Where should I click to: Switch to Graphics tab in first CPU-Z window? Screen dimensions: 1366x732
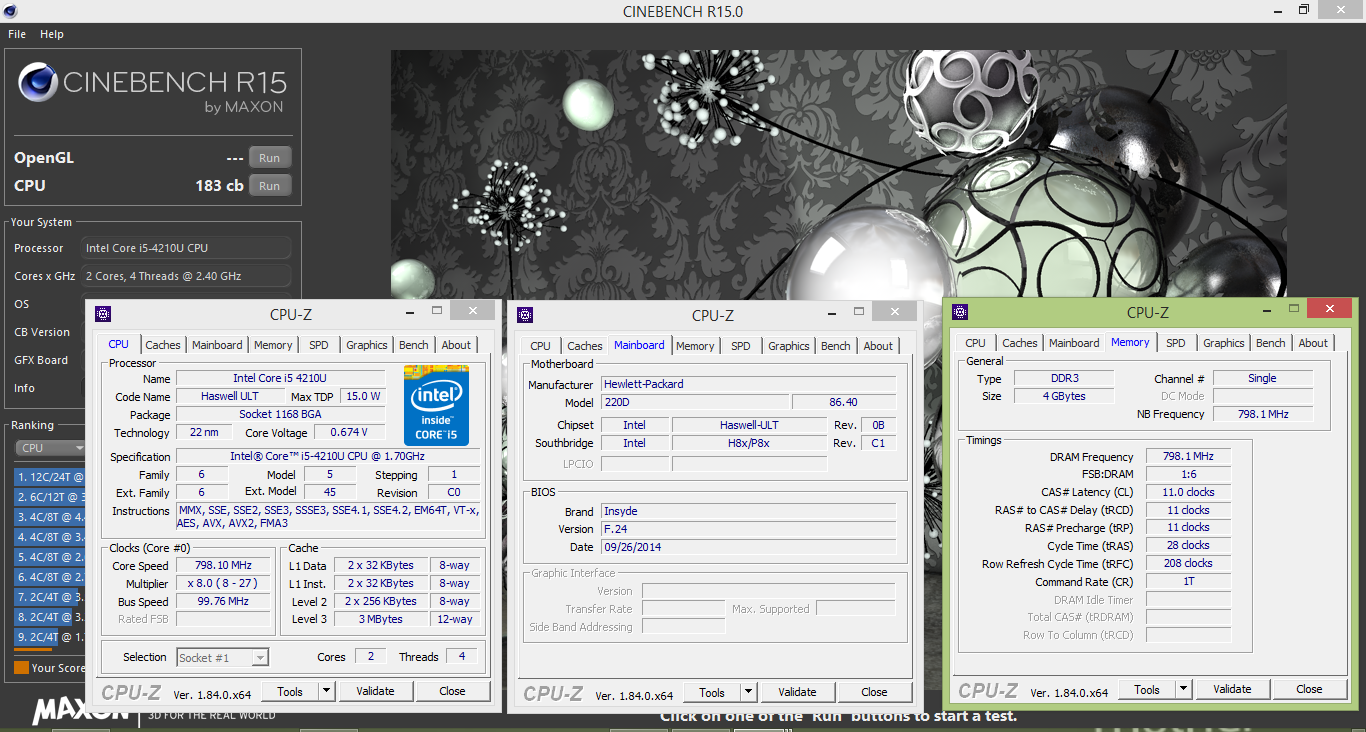point(367,345)
